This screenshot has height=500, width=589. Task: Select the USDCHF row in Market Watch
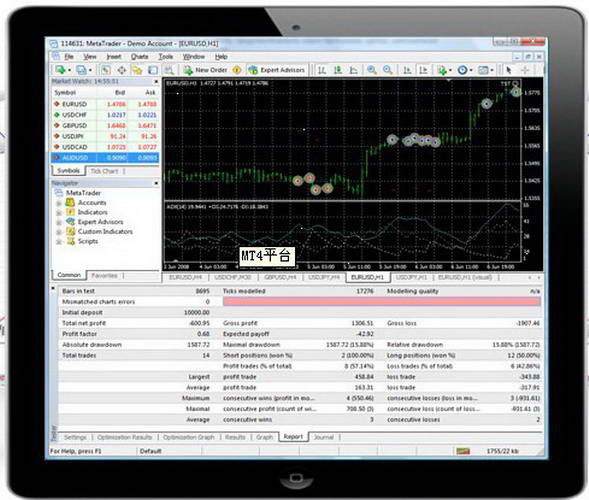click(x=105, y=115)
